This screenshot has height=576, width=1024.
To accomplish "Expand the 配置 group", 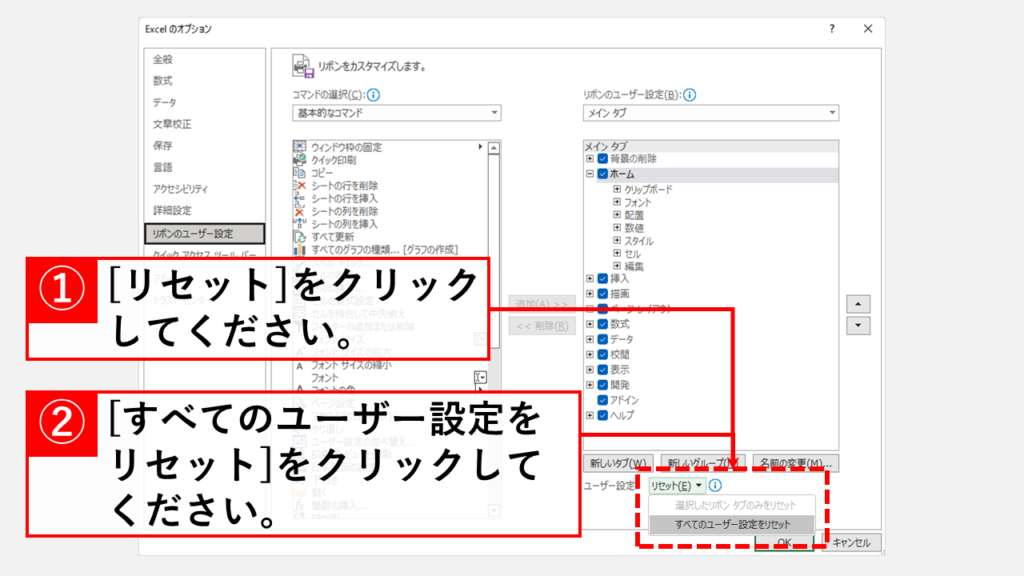I will tap(616, 214).
